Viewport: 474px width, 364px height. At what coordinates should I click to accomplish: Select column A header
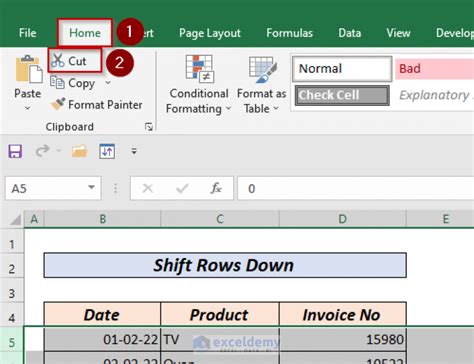[x=34, y=219]
